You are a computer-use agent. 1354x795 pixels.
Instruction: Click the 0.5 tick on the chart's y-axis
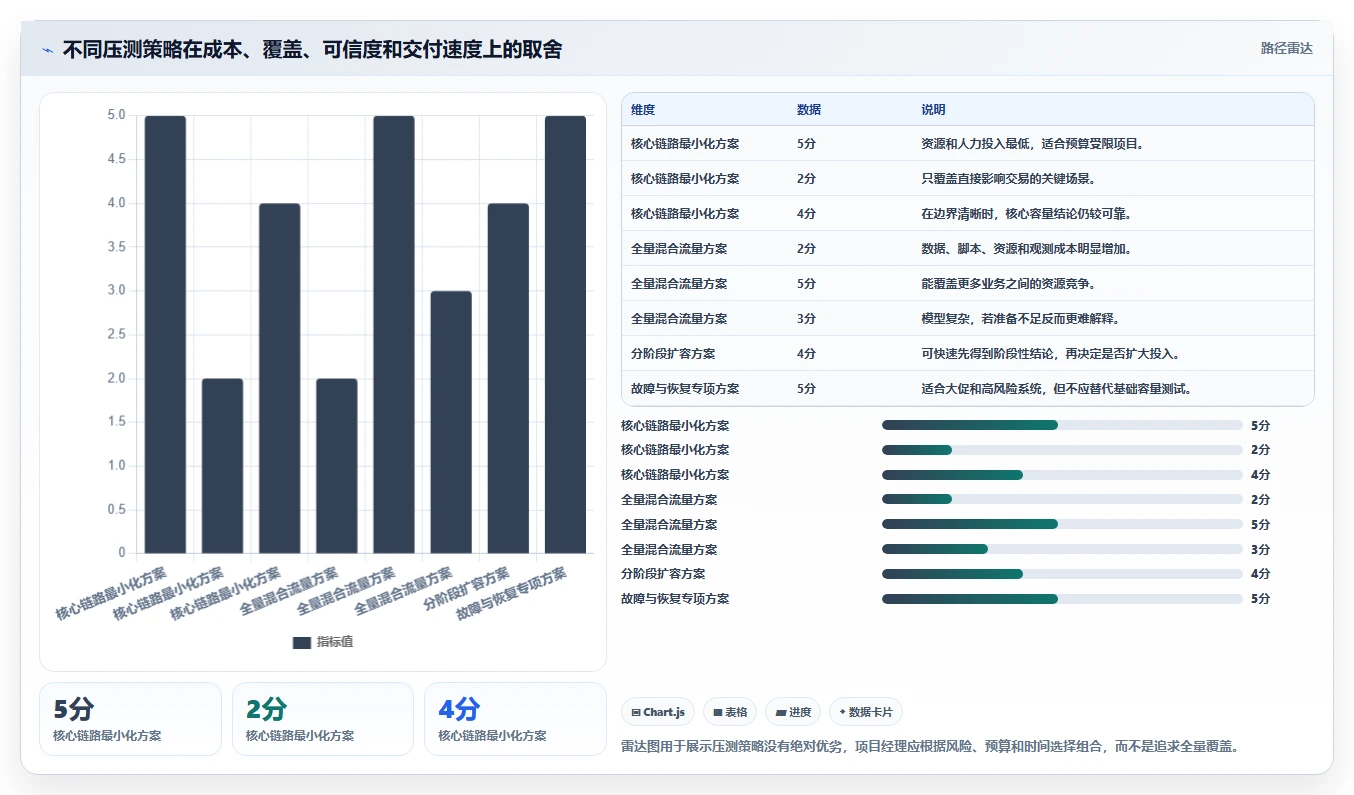(116, 509)
